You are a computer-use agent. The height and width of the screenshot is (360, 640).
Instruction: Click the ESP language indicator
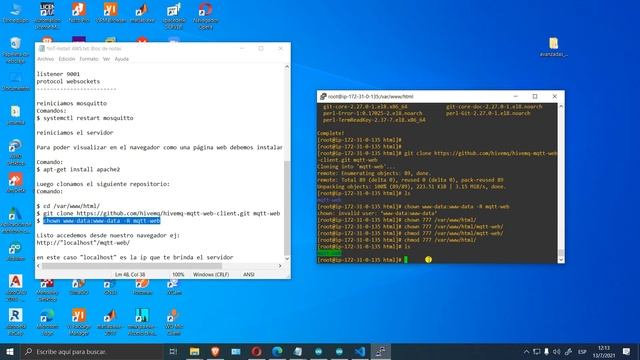(582, 351)
